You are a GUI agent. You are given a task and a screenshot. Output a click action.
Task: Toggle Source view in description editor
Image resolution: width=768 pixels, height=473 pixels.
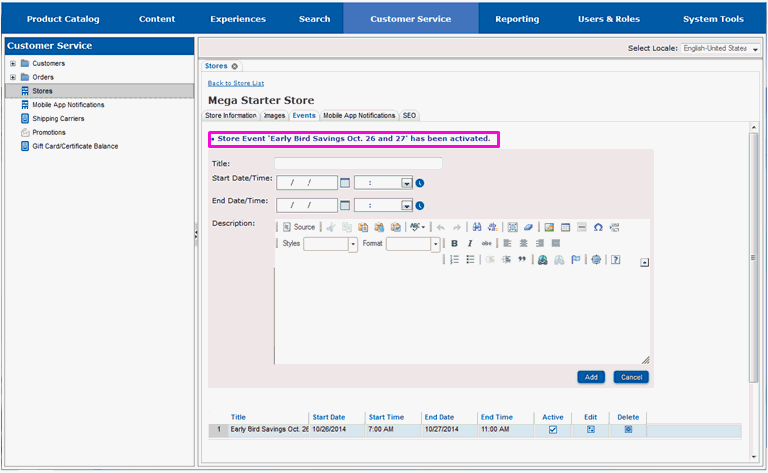(x=299, y=227)
